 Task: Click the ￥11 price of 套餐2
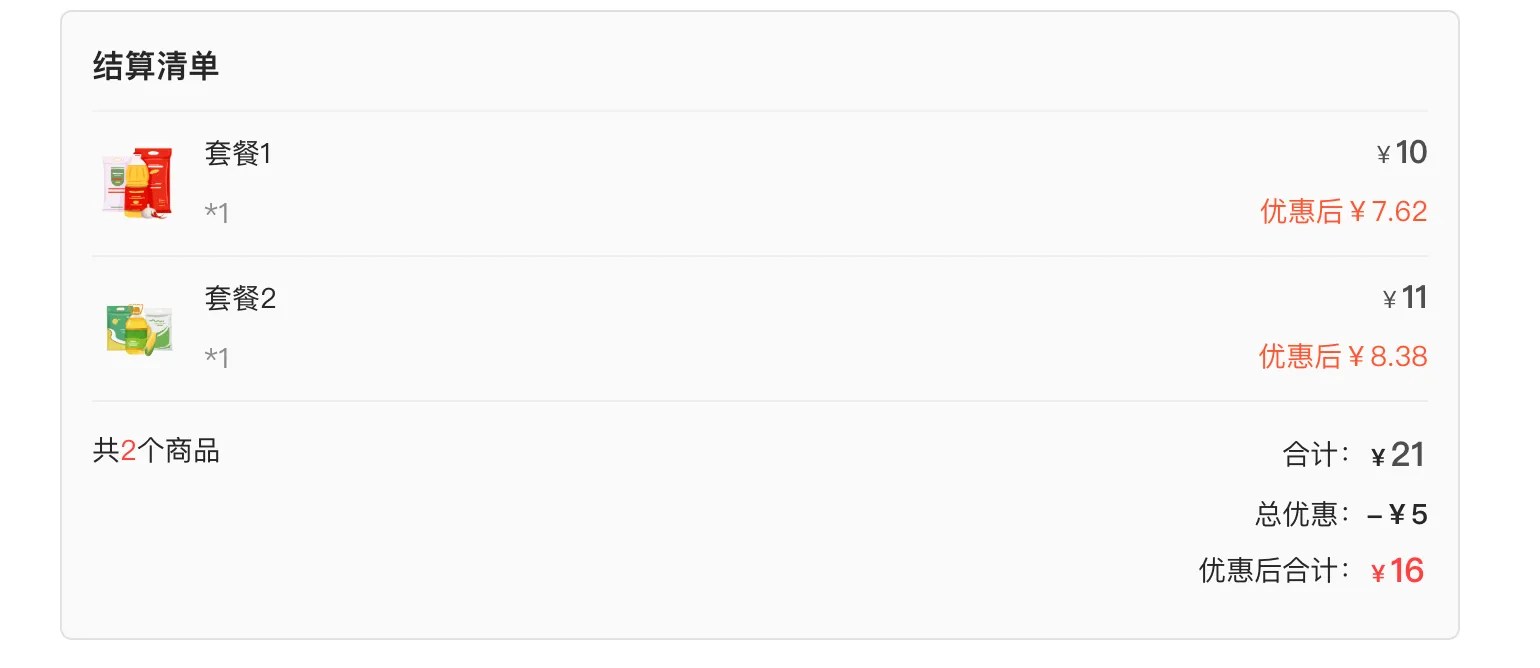tap(1405, 298)
